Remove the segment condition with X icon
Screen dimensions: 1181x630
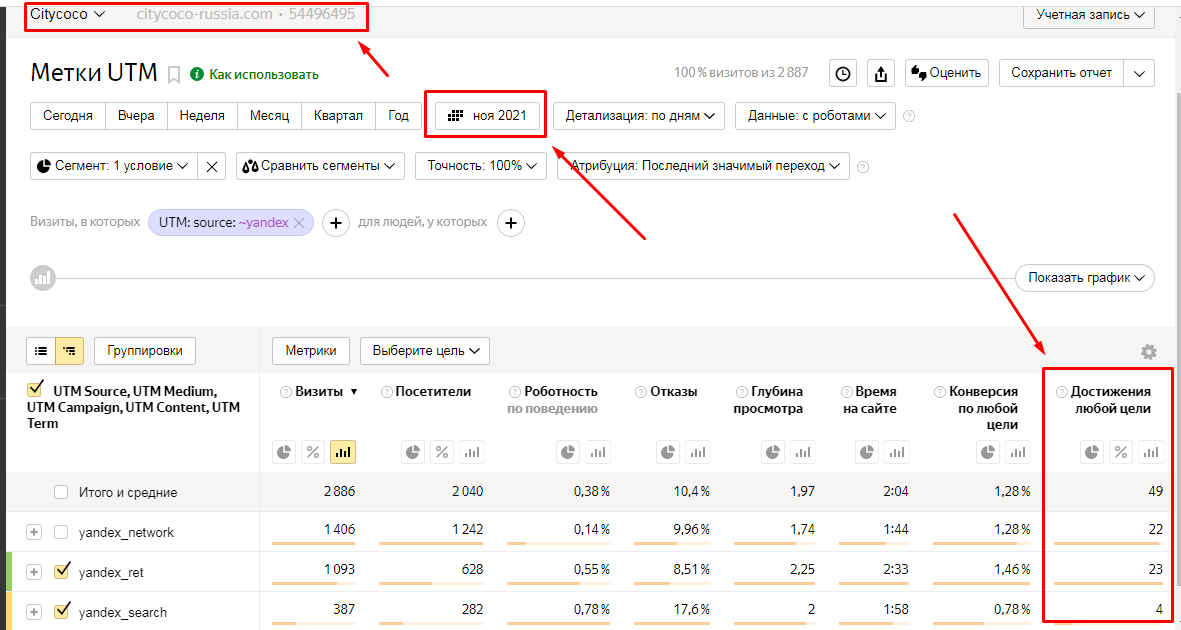[212, 166]
